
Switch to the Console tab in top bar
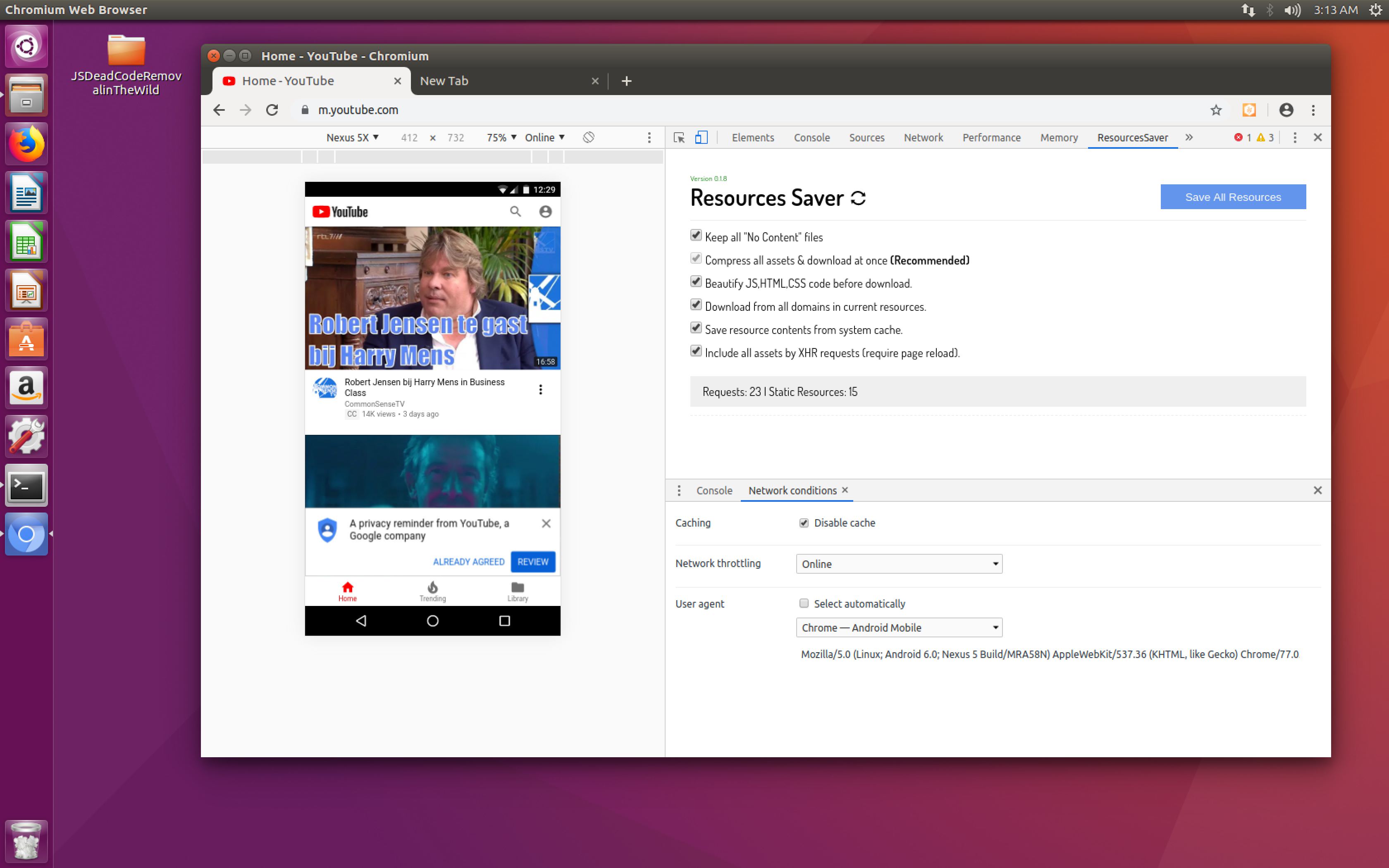(x=811, y=138)
